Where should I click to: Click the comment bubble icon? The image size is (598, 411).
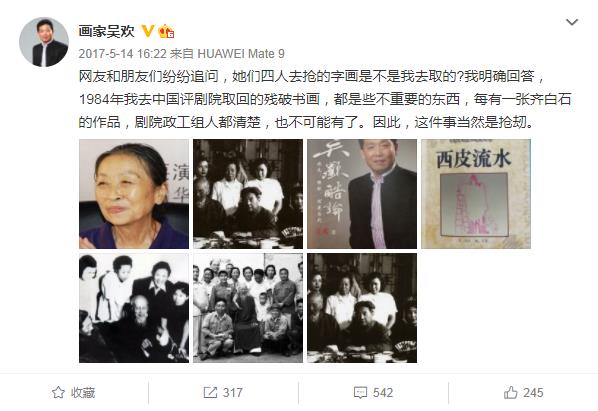point(360,393)
